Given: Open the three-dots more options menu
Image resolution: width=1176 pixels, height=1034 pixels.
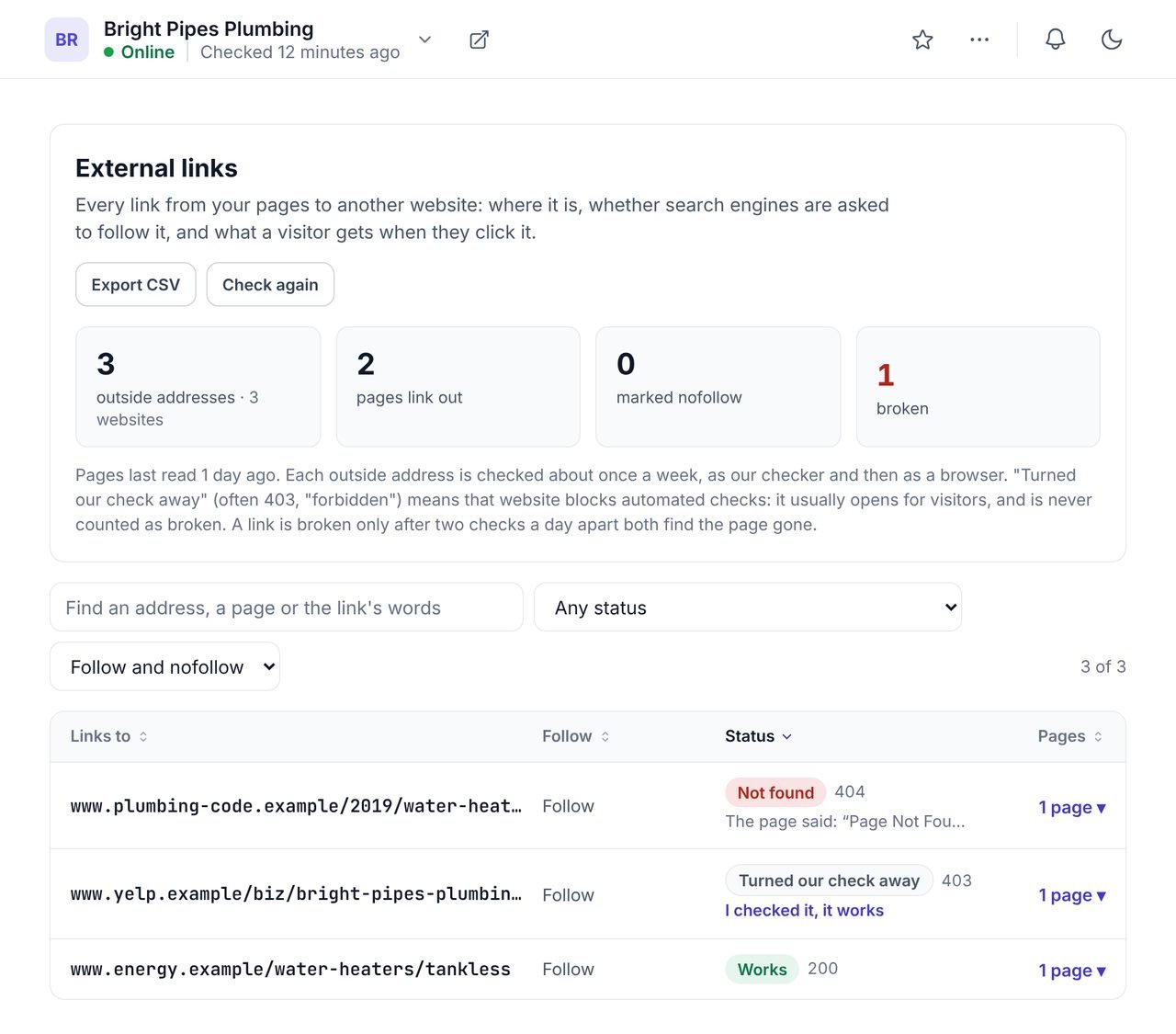Looking at the screenshot, I should tap(979, 40).
